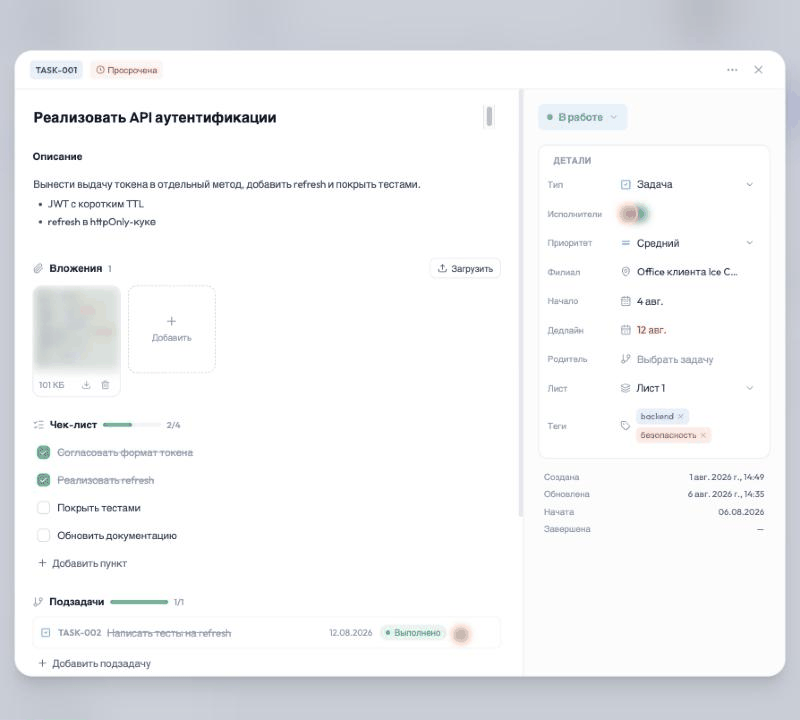The image size is (800, 720).
Task: Click Добавить подзадачу
Action: 94,663
